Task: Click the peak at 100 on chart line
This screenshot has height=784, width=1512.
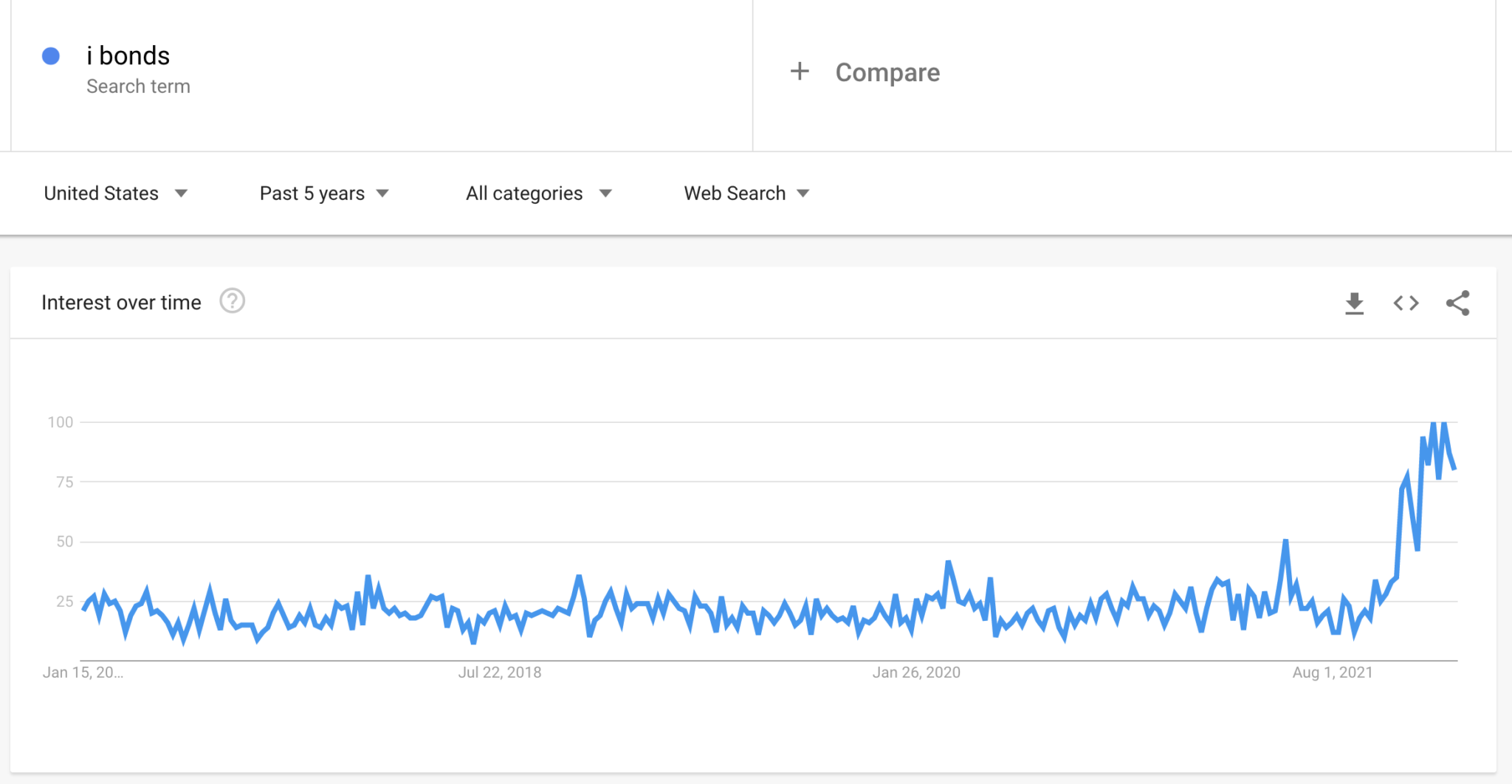Action: tap(1433, 424)
